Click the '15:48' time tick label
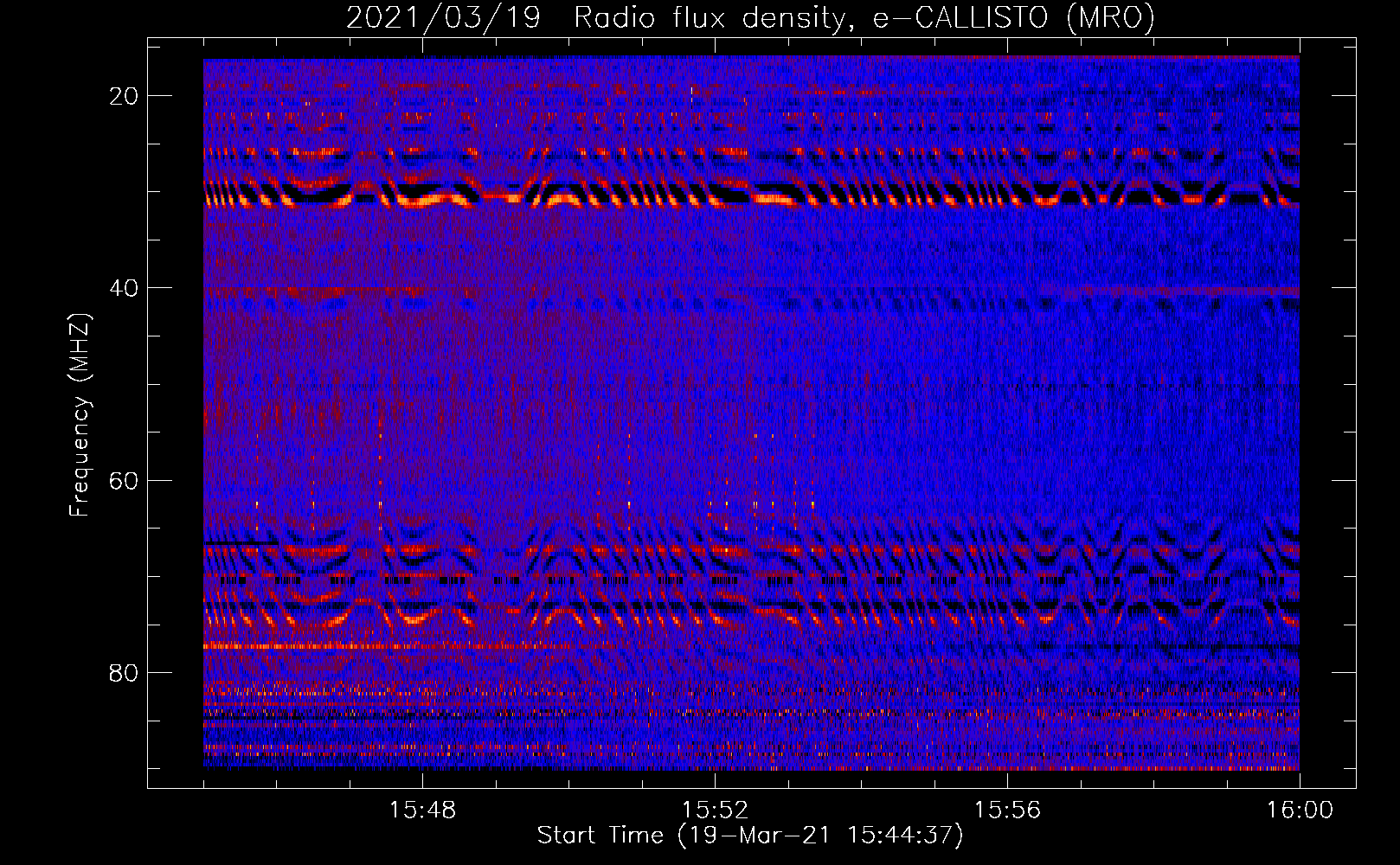 (x=422, y=811)
